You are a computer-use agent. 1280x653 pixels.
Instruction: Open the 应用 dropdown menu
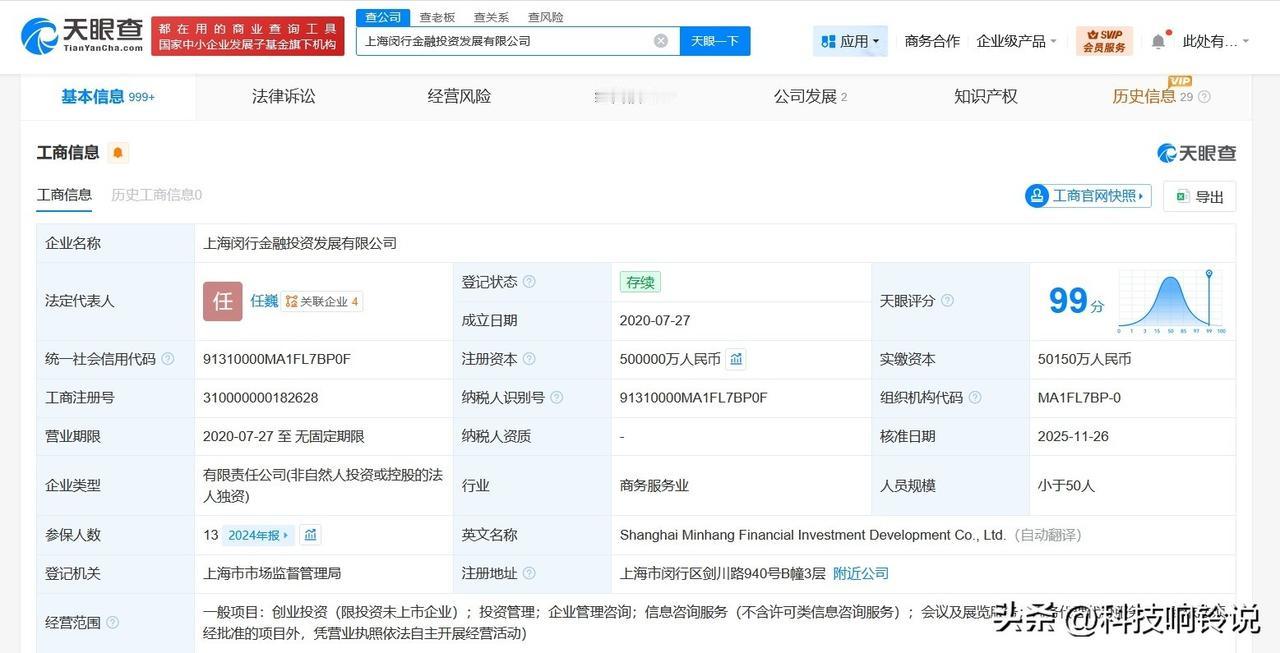[850, 41]
